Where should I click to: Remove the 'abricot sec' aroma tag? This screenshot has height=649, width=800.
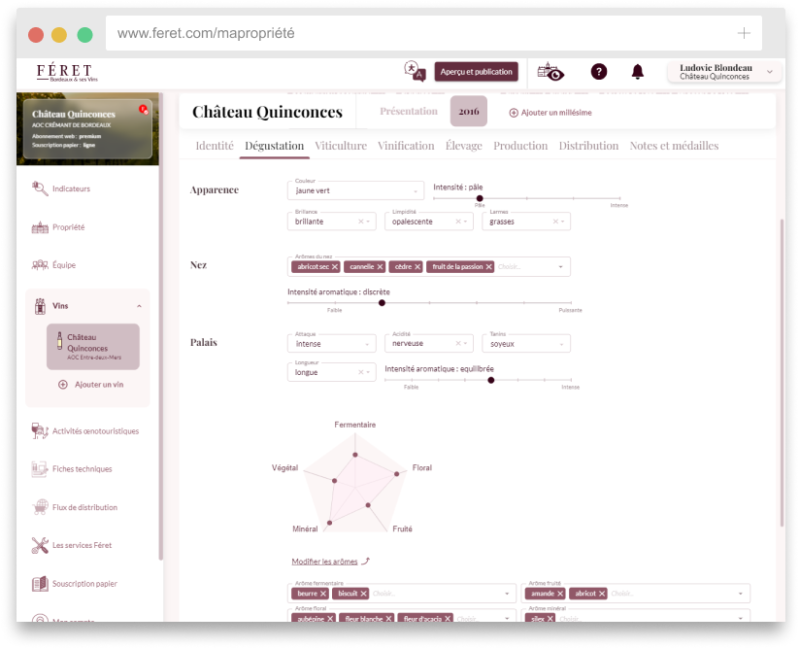pyautogui.click(x=335, y=267)
